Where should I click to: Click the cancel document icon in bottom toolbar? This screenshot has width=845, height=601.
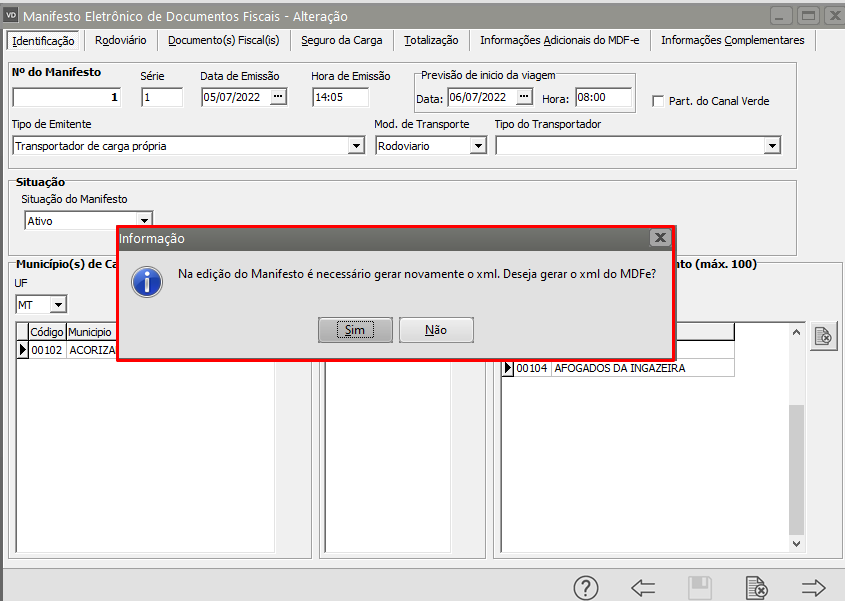pos(757,588)
